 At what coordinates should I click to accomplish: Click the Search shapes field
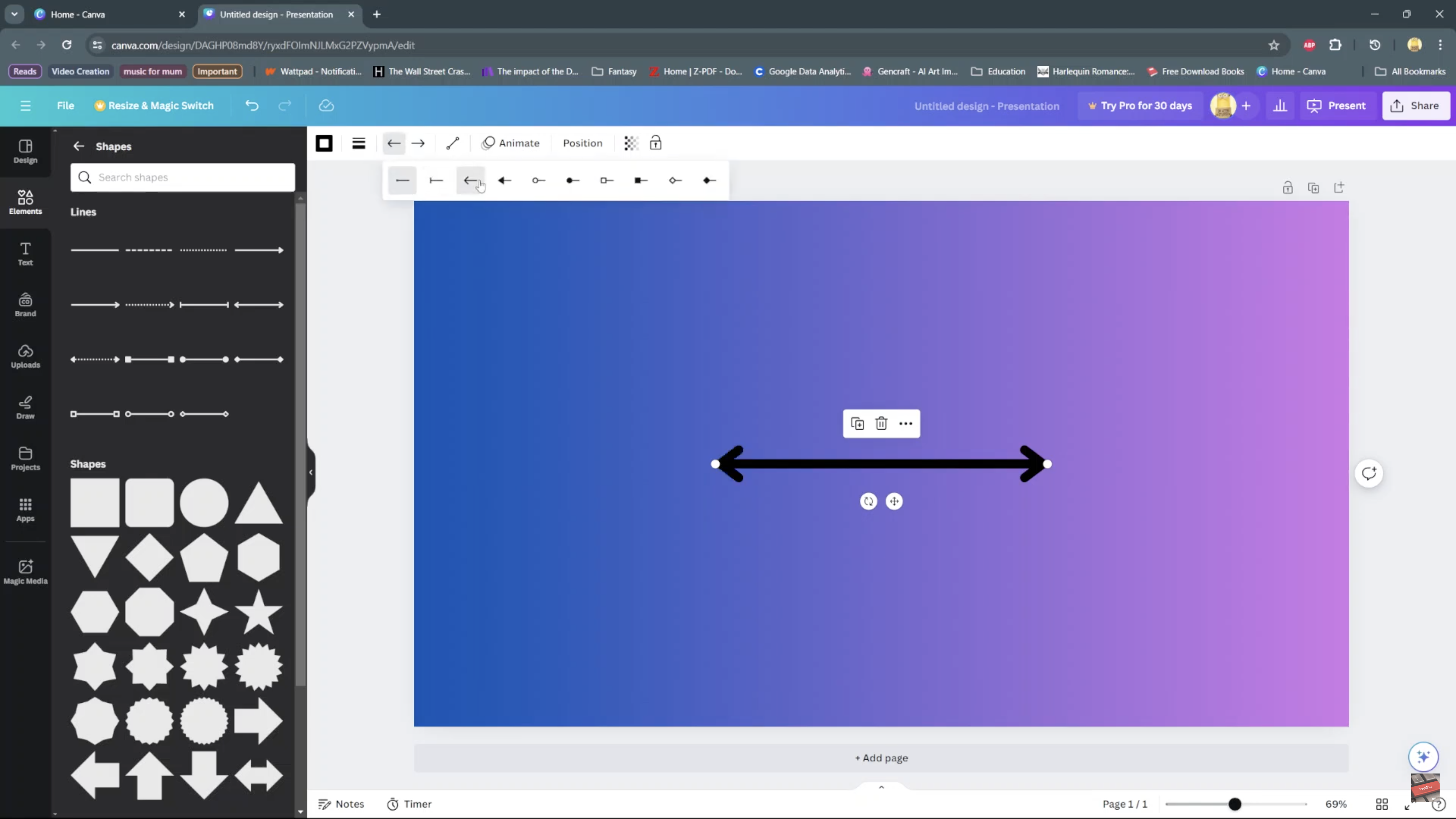tap(183, 177)
